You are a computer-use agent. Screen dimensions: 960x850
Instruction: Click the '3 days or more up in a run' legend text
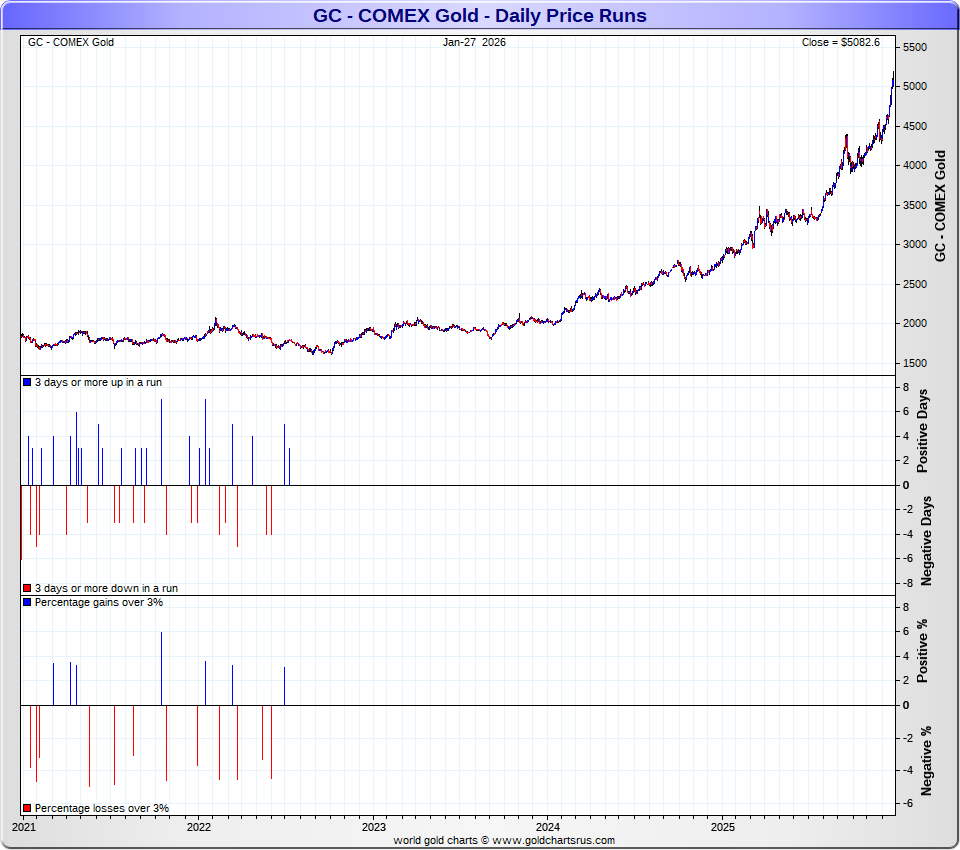point(99,382)
